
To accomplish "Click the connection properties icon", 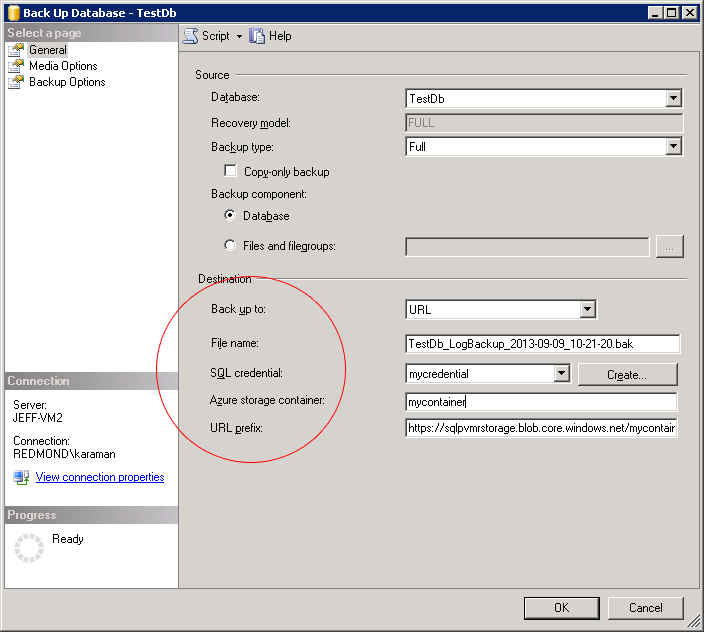I will pos(22,477).
